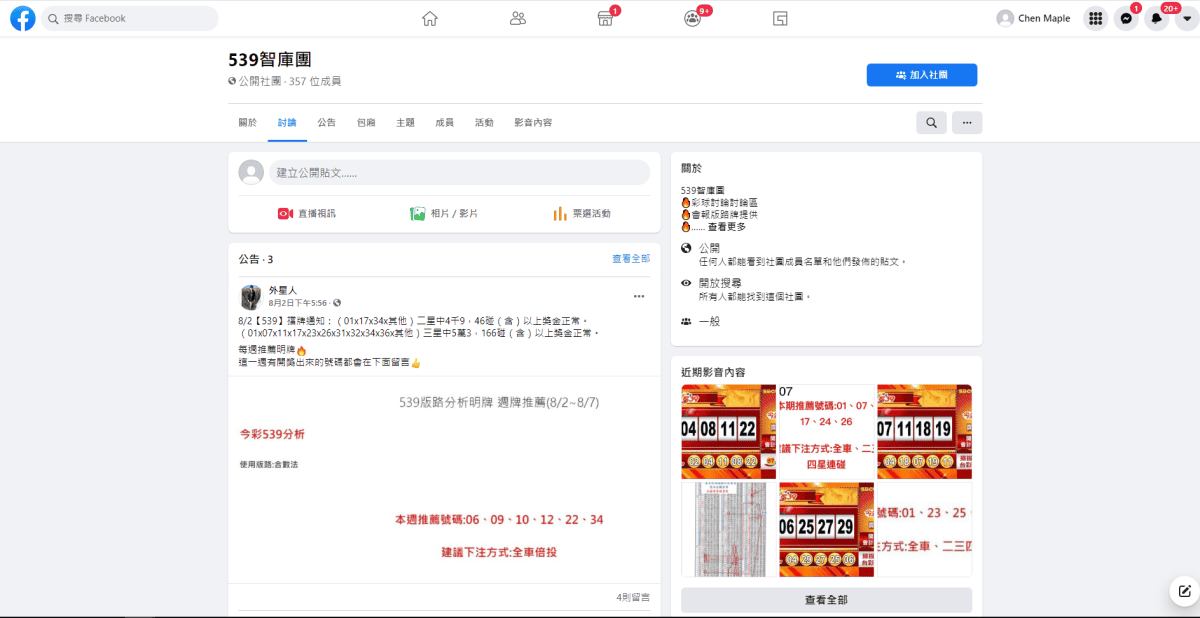Screen dimensions: 1200x618
Task: Open post timestamp 8月2日下午5:56
Action: 298,303
